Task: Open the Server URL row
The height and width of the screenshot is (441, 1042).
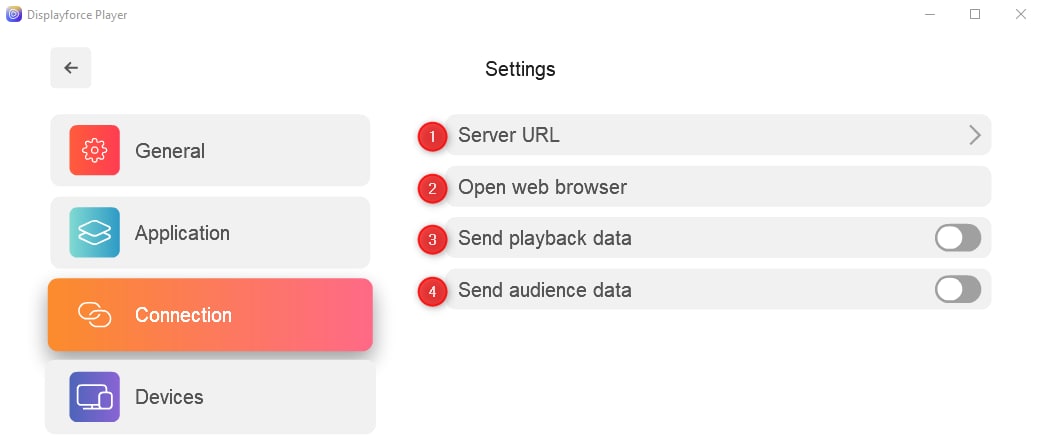Action: (718, 135)
